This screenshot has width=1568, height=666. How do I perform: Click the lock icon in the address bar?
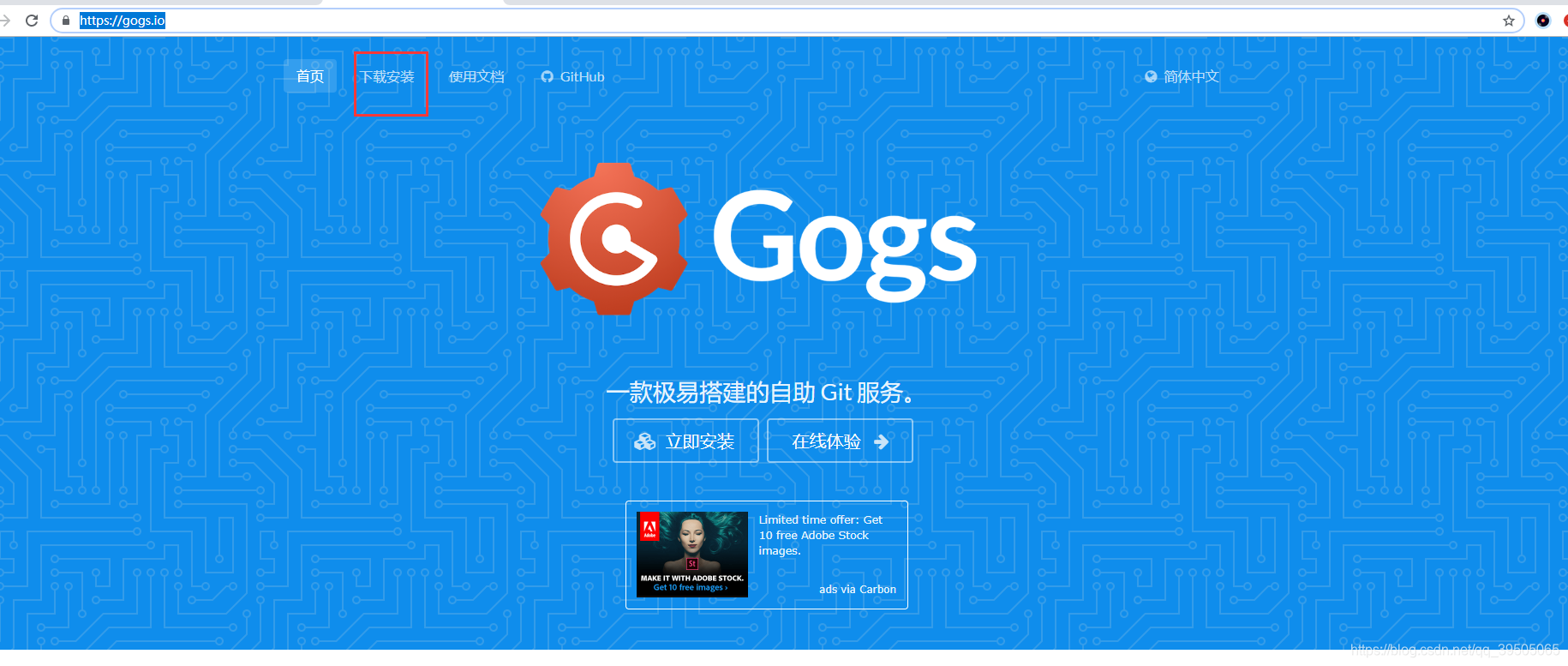(66, 21)
